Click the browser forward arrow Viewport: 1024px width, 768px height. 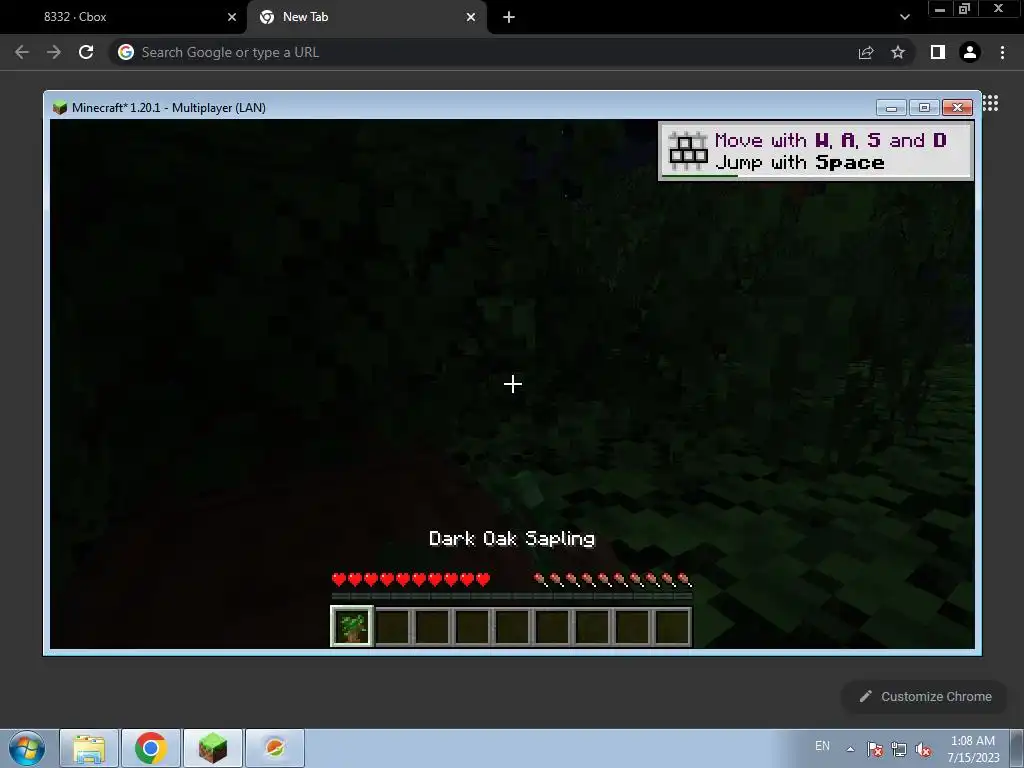54,52
